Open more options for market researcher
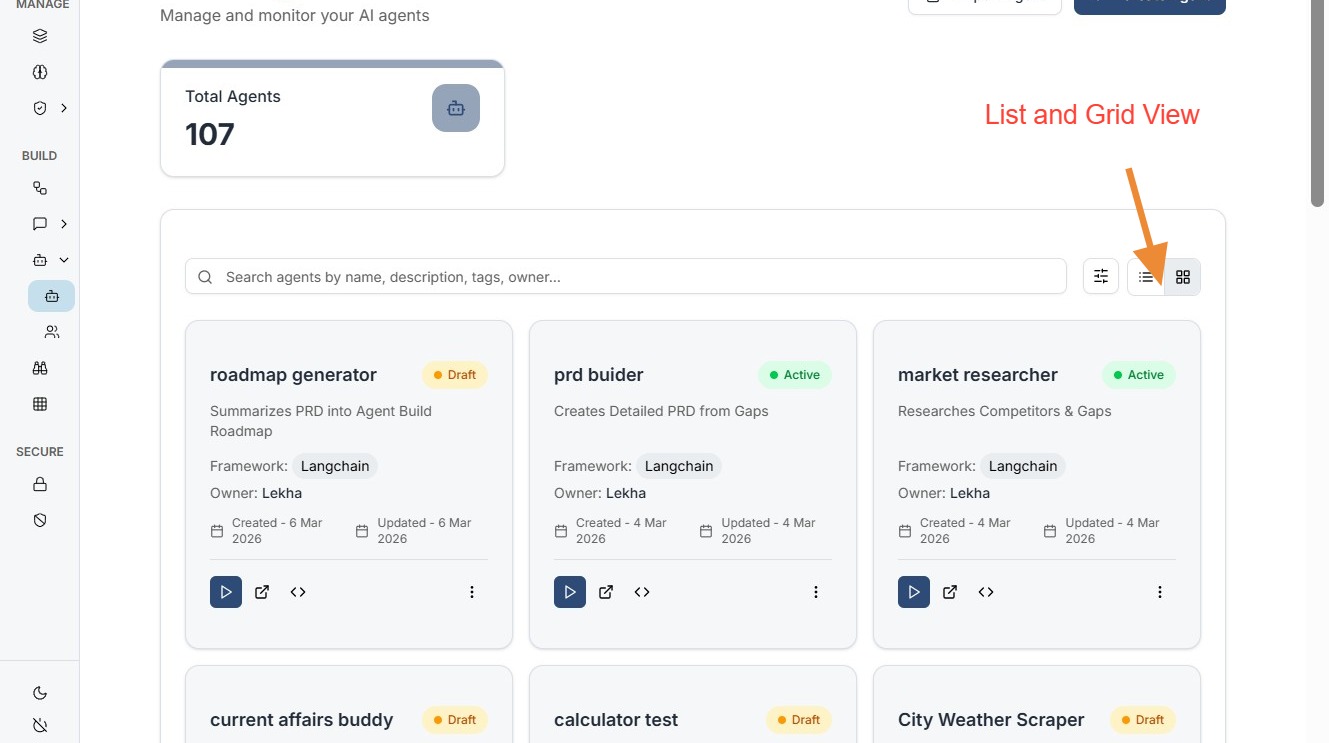Screen dimensions: 1329x743 [1160, 592]
